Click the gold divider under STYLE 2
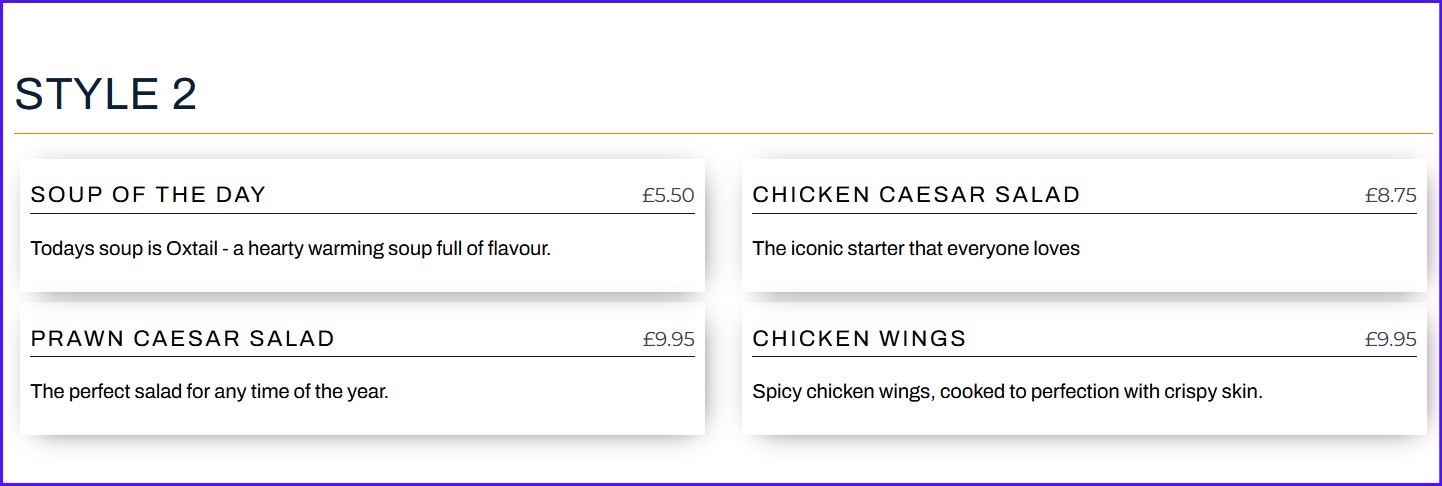The width and height of the screenshot is (1442, 486). [x=723, y=133]
